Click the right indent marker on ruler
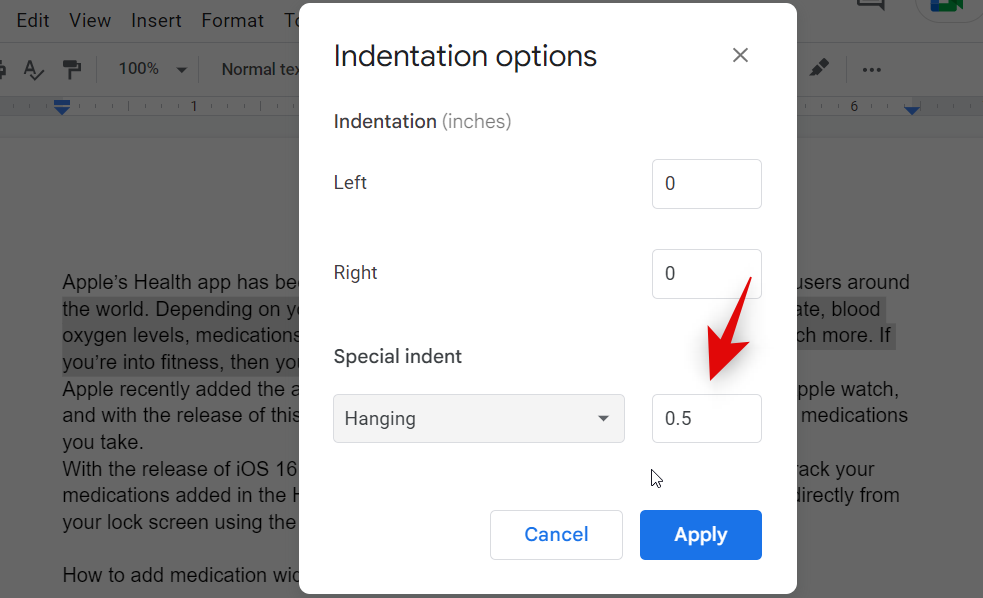 click(912, 108)
